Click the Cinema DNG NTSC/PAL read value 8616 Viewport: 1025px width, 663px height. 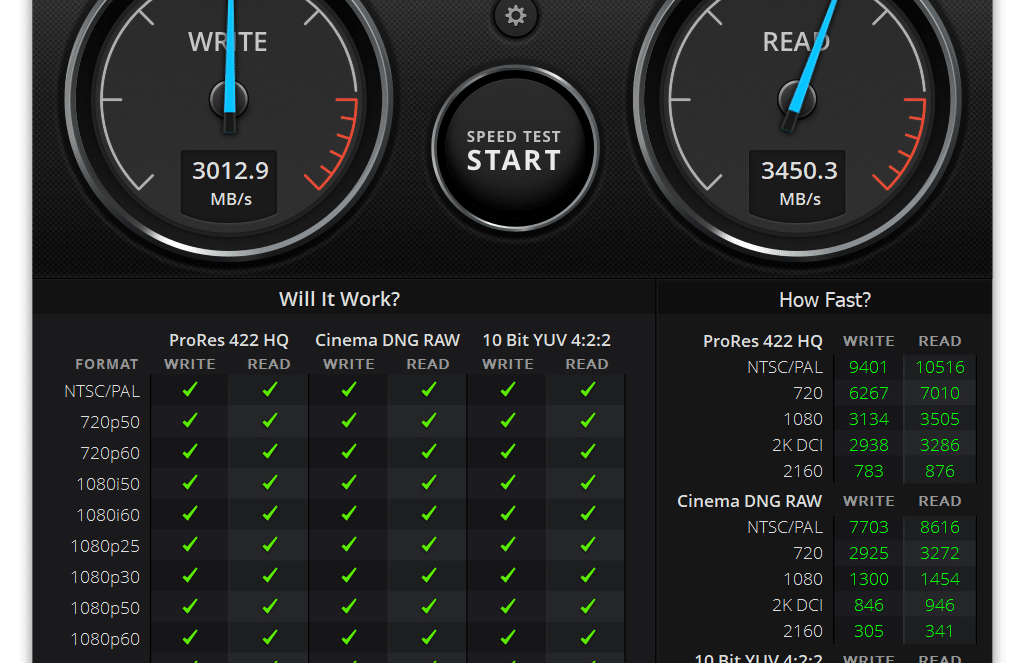(x=940, y=527)
